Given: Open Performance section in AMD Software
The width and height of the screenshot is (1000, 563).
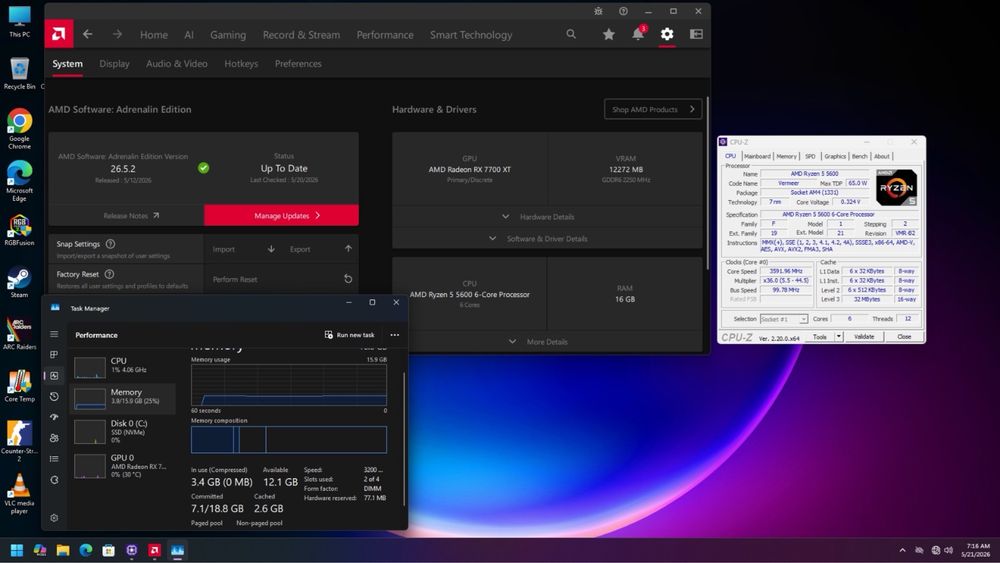Looking at the screenshot, I should (x=385, y=35).
